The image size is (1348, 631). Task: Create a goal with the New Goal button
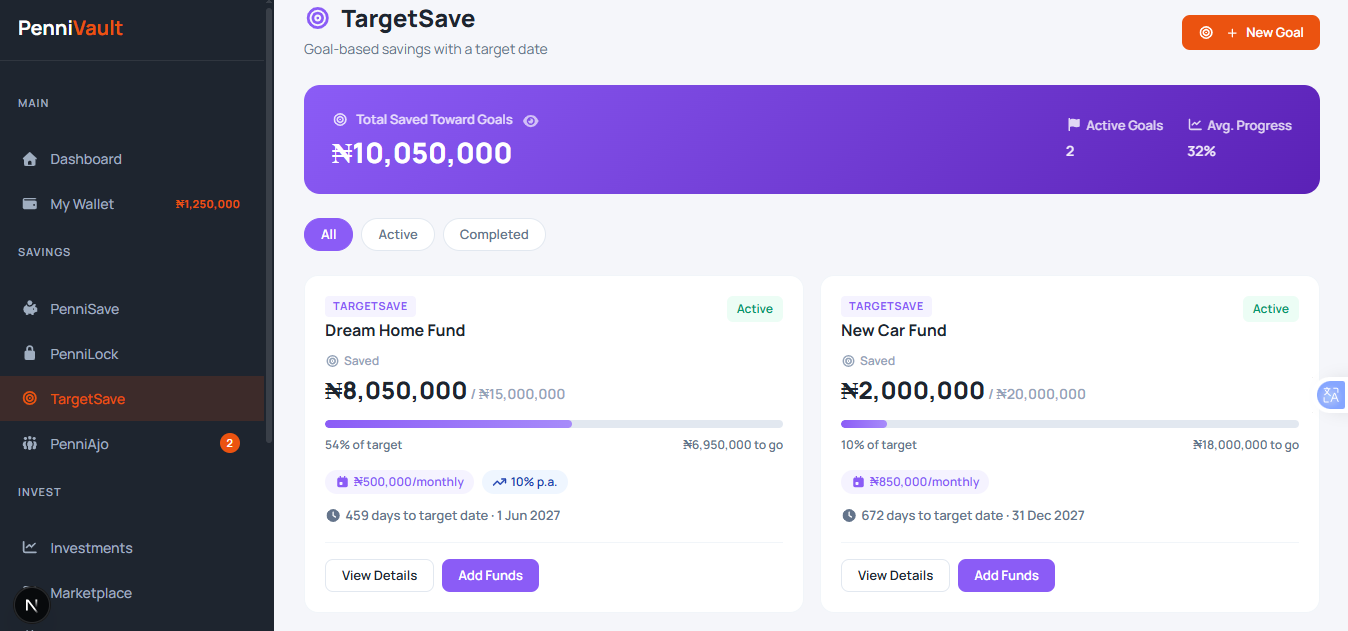(1250, 32)
